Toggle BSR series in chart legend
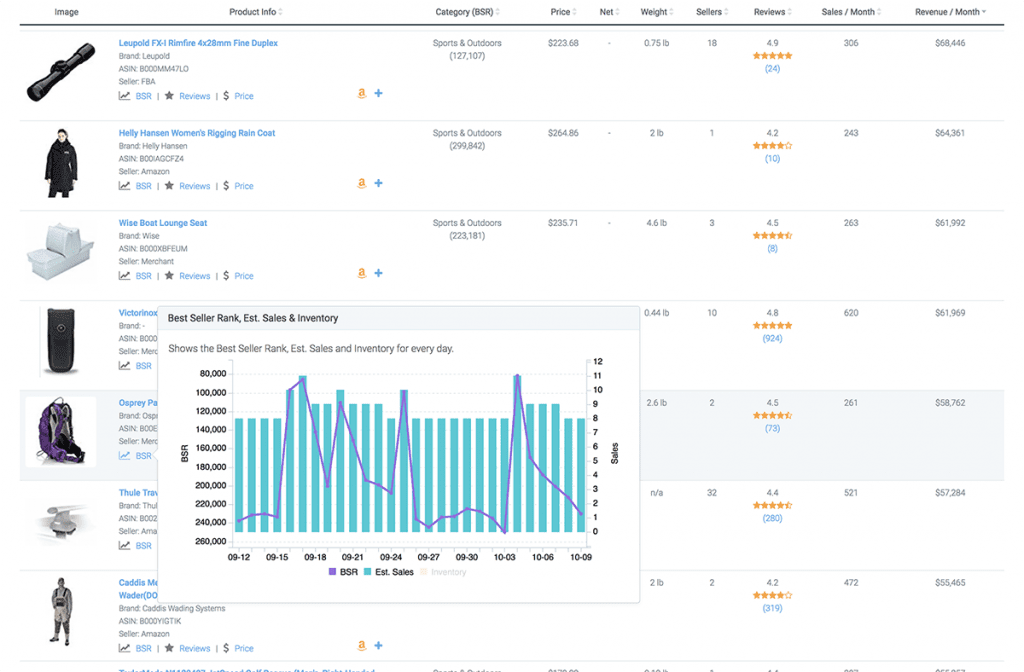Image resolution: width=1024 pixels, height=672 pixels. [x=341, y=572]
